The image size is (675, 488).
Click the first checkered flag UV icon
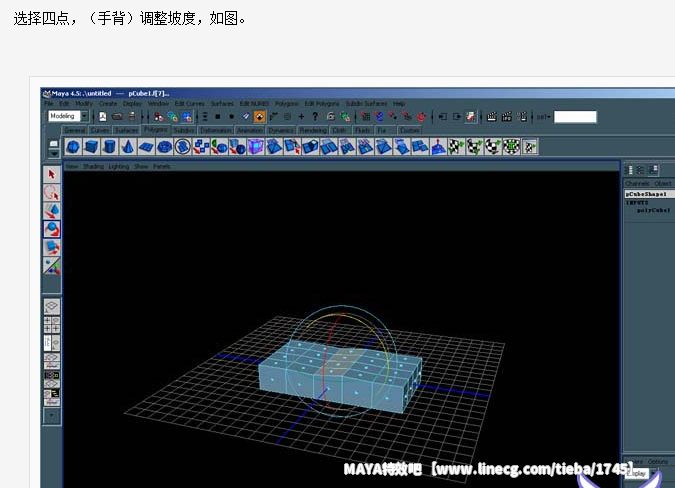coord(456,147)
